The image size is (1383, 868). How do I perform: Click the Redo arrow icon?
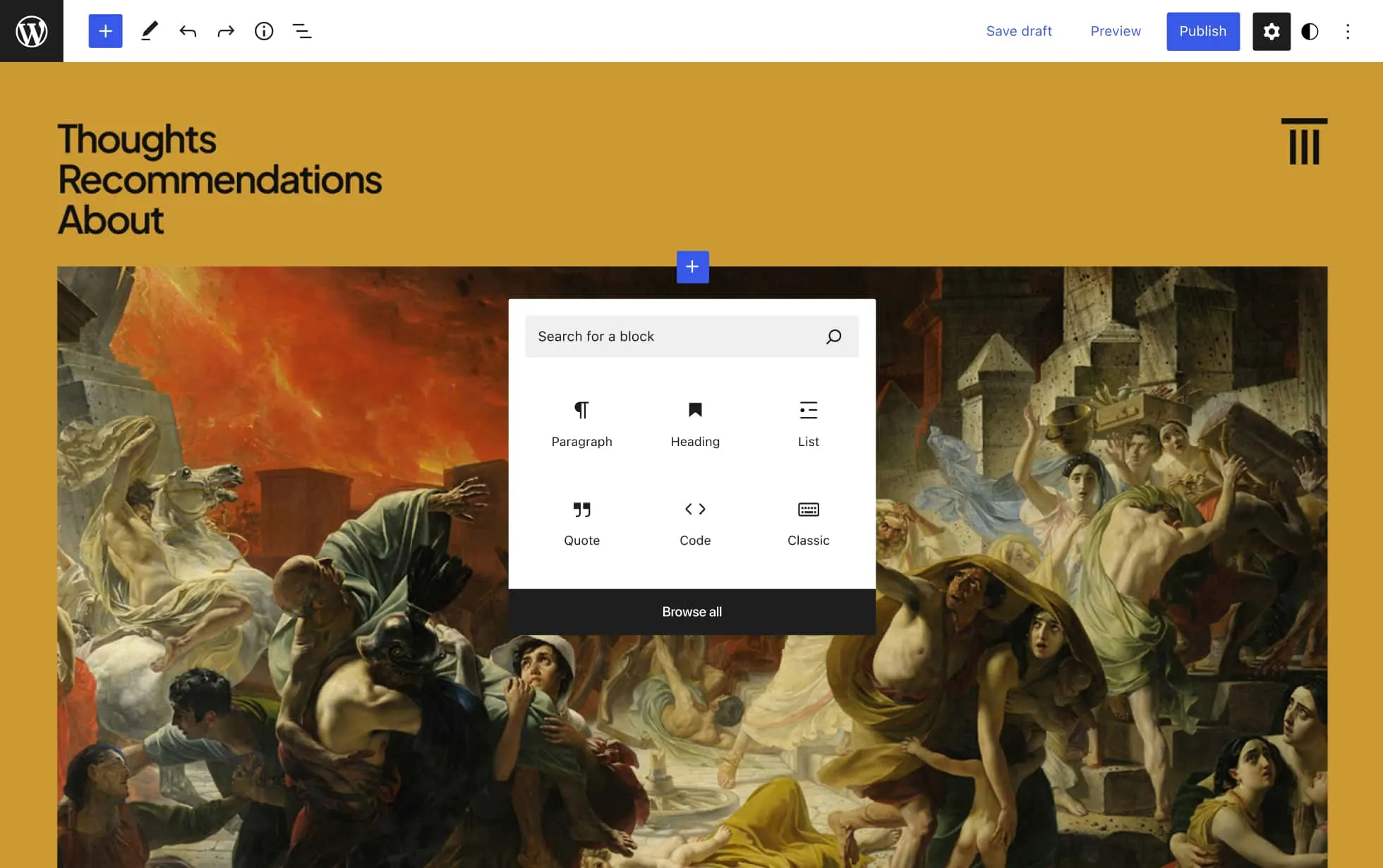coord(225,31)
